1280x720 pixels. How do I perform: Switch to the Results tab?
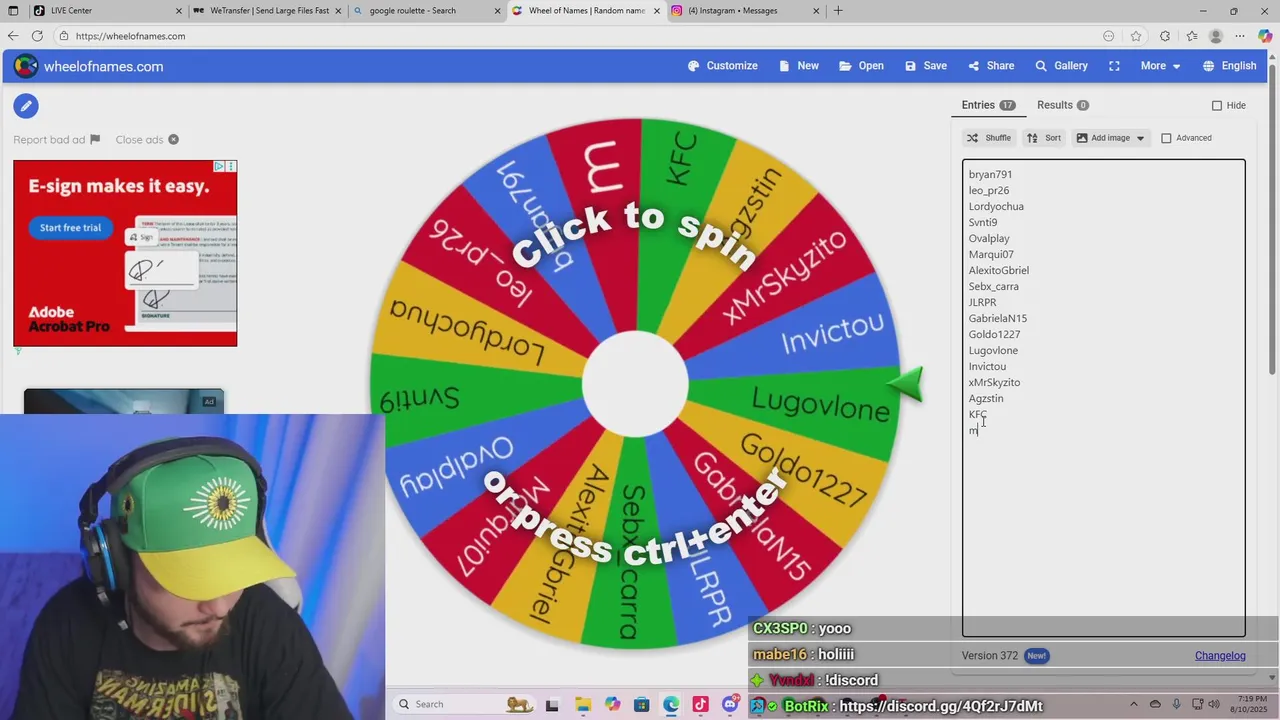[x=1062, y=105]
